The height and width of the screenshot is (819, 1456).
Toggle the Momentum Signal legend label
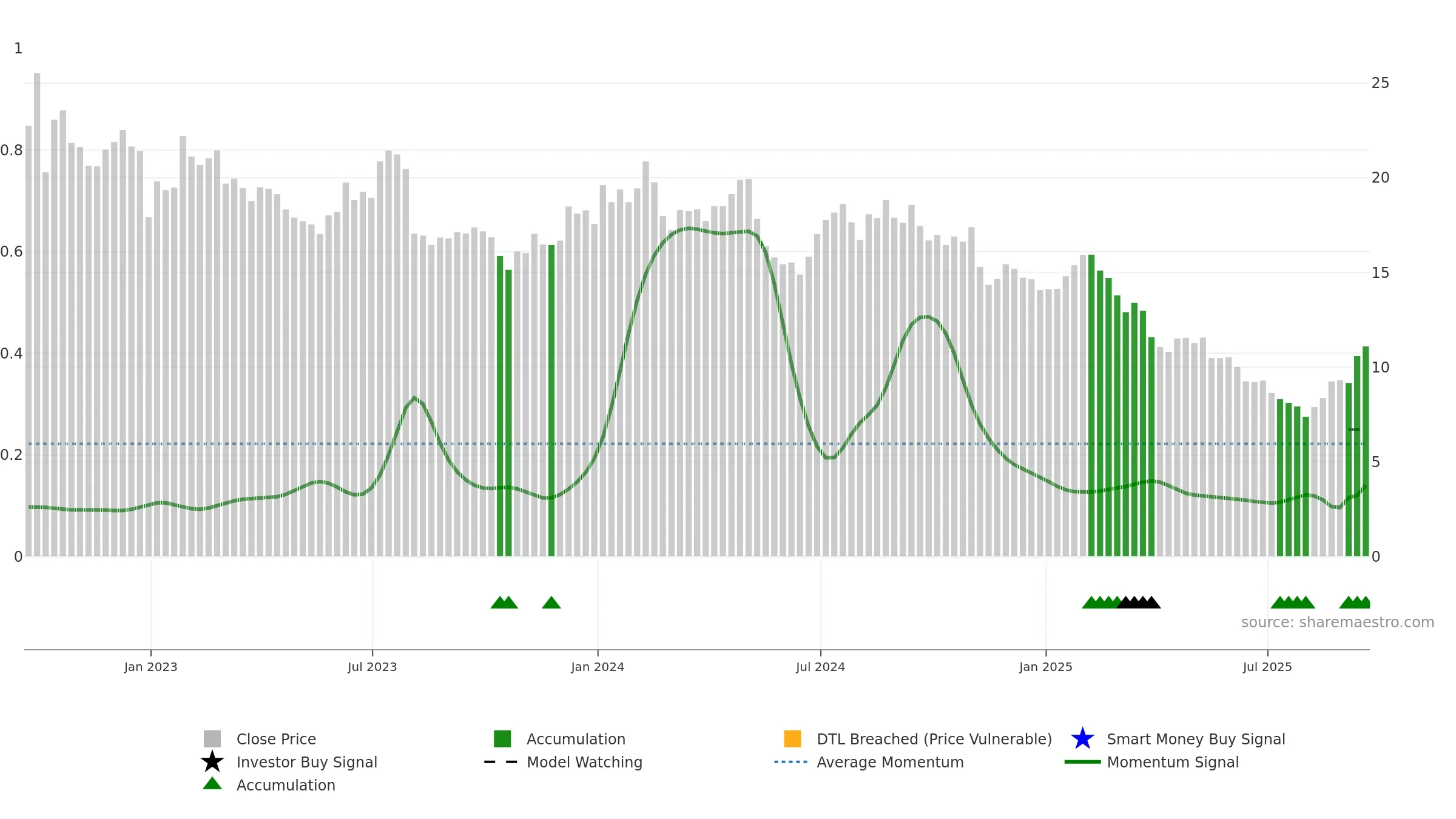[x=1173, y=762]
